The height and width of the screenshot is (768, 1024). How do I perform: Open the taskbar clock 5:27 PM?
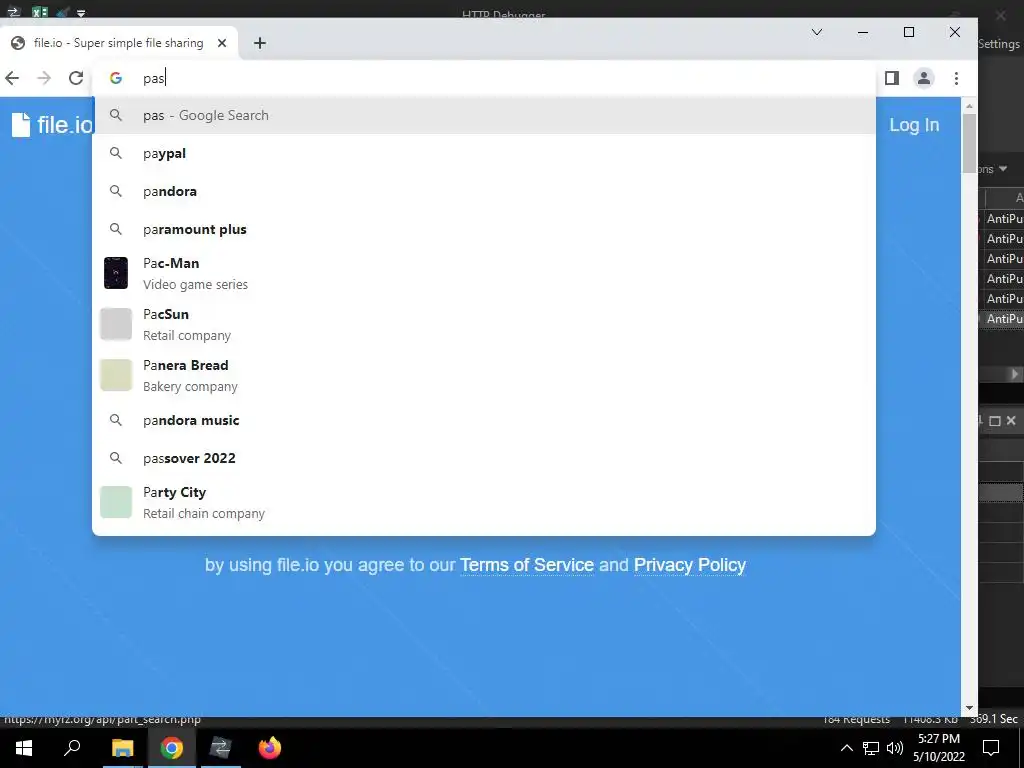click(939, 748)
